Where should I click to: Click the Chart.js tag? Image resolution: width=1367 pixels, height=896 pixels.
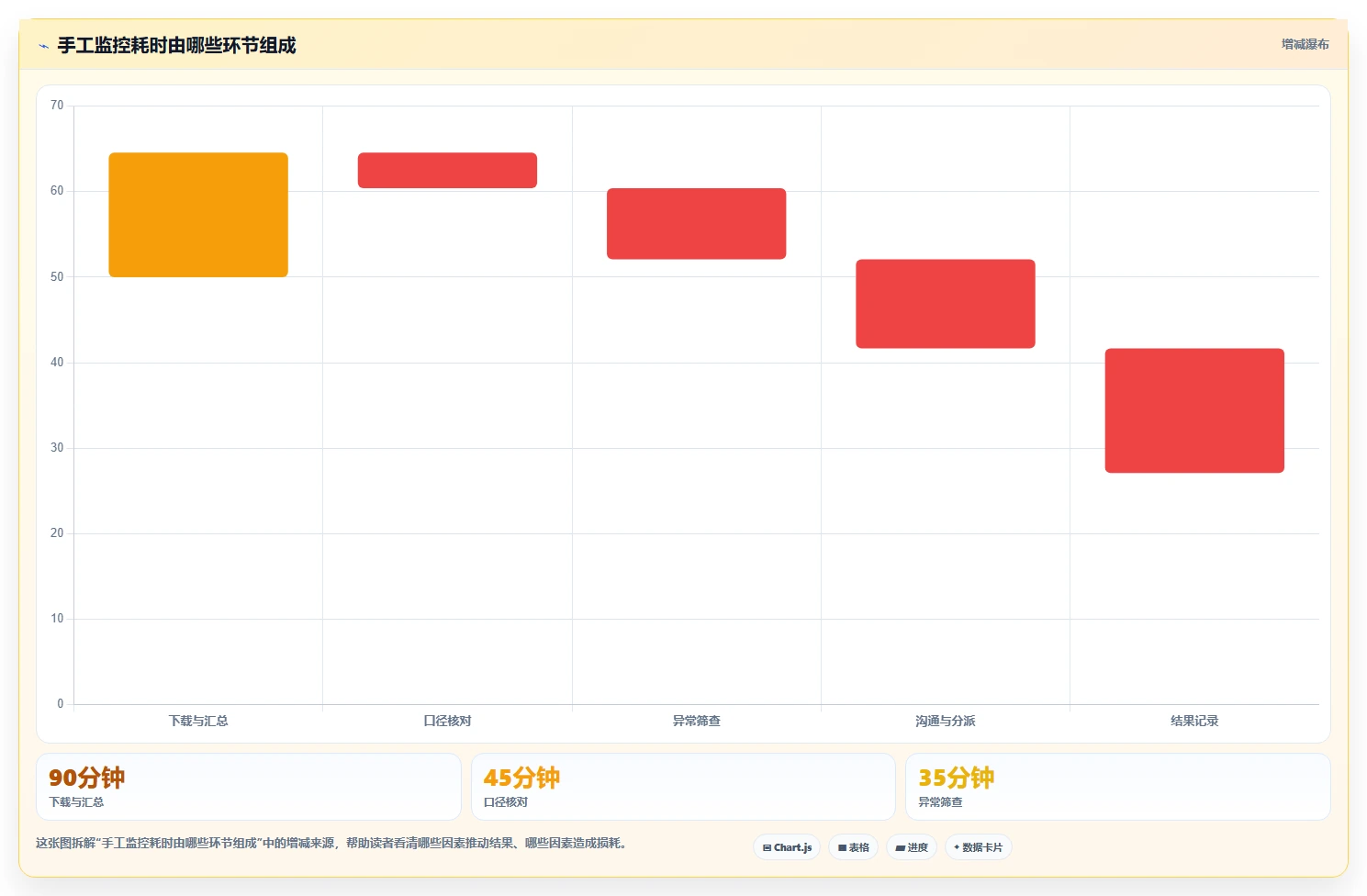pos(787,847)
